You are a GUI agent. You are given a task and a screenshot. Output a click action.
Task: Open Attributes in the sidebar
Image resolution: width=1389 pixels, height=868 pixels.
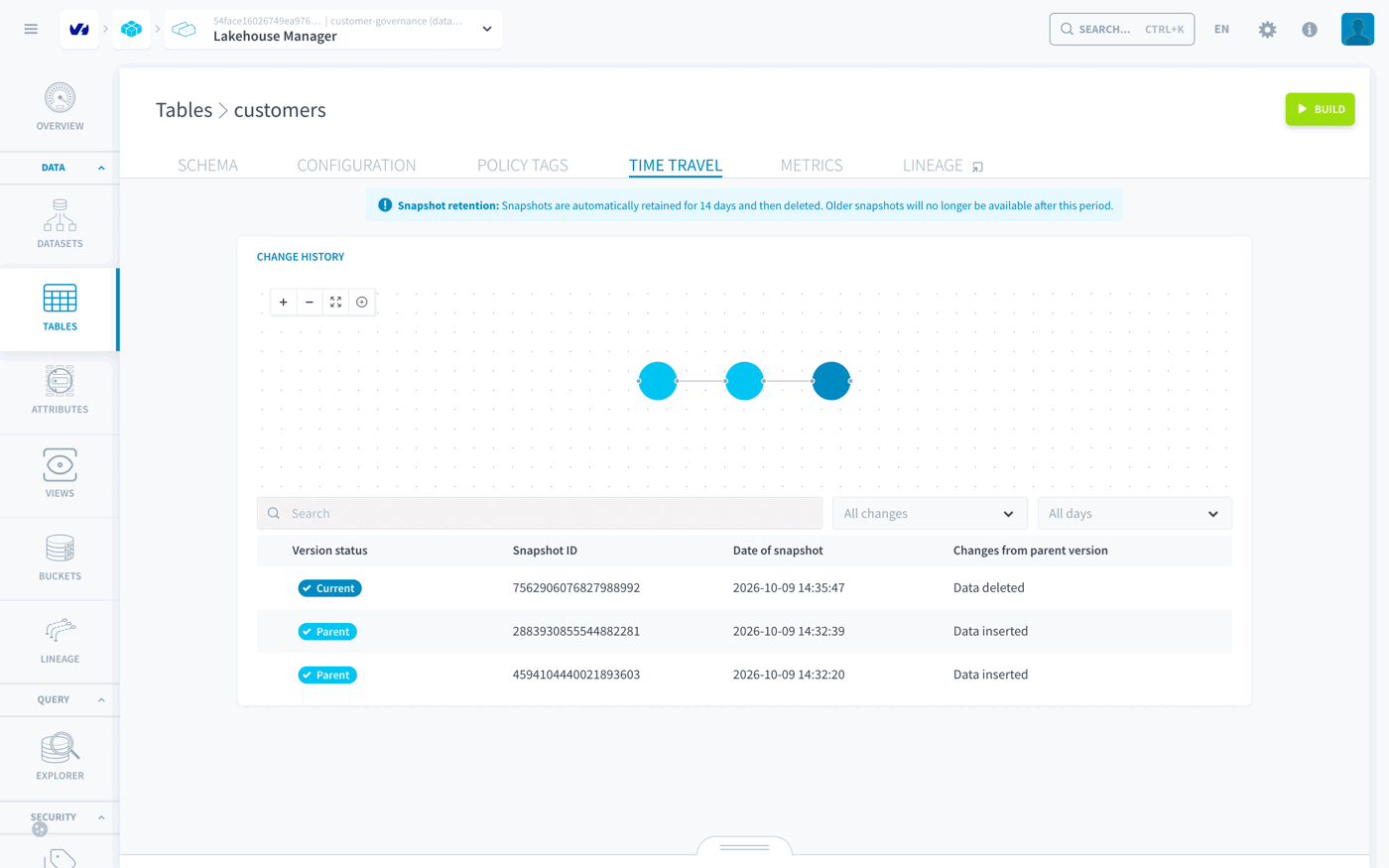coord(60,390)
